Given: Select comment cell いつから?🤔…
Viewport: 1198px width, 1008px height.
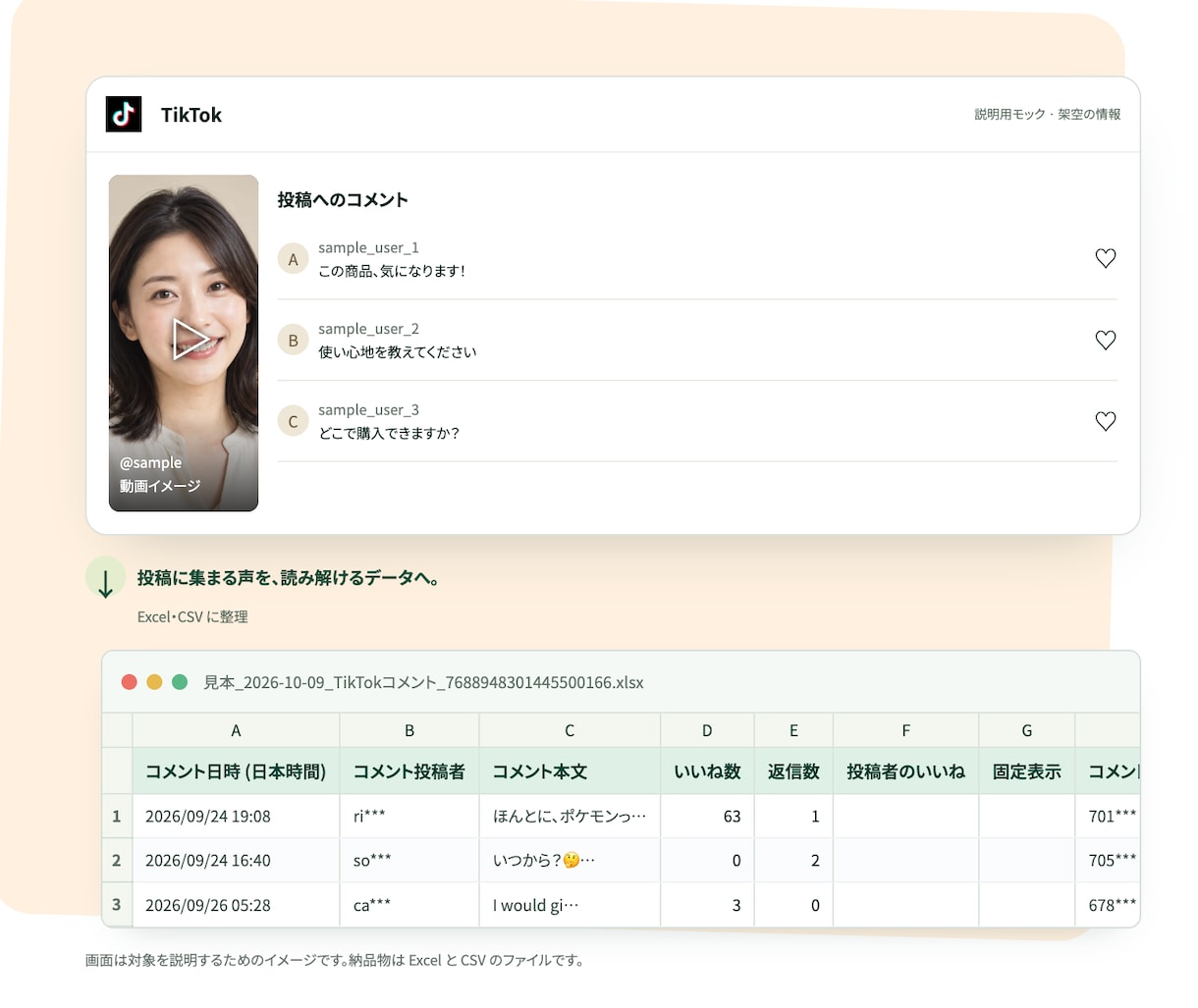Looking at the screenshot, I should (570, 860).
